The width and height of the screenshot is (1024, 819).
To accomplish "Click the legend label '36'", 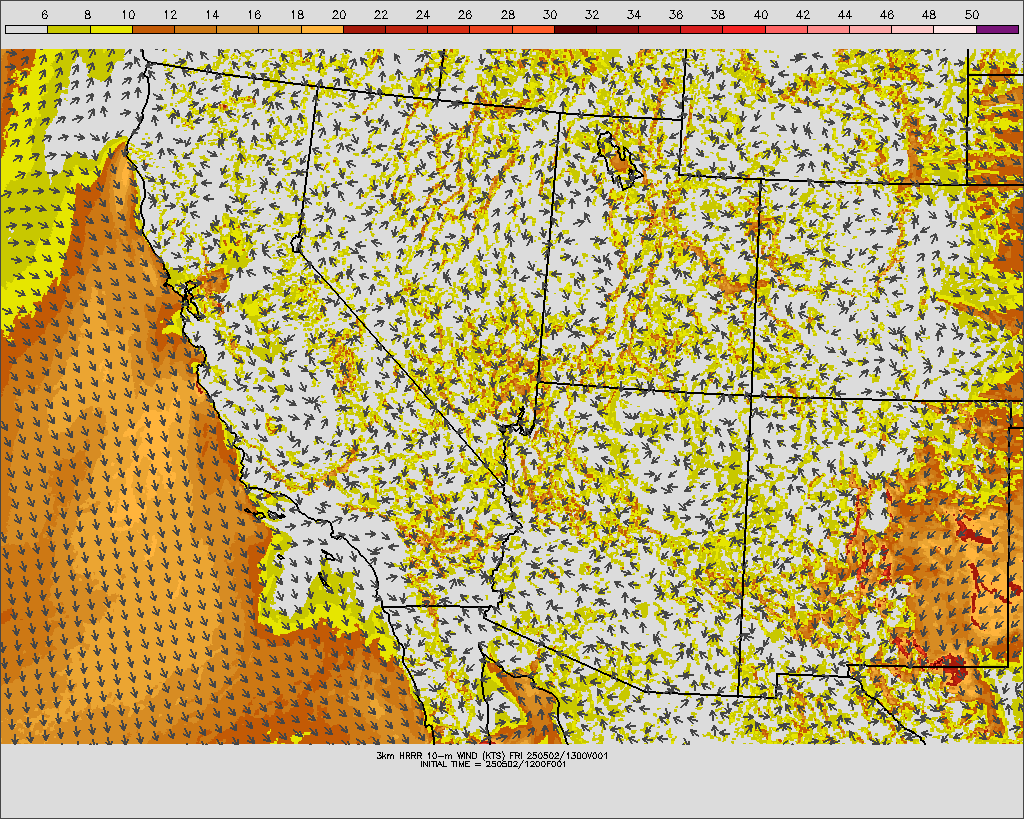I will click(x=677, y=14).
